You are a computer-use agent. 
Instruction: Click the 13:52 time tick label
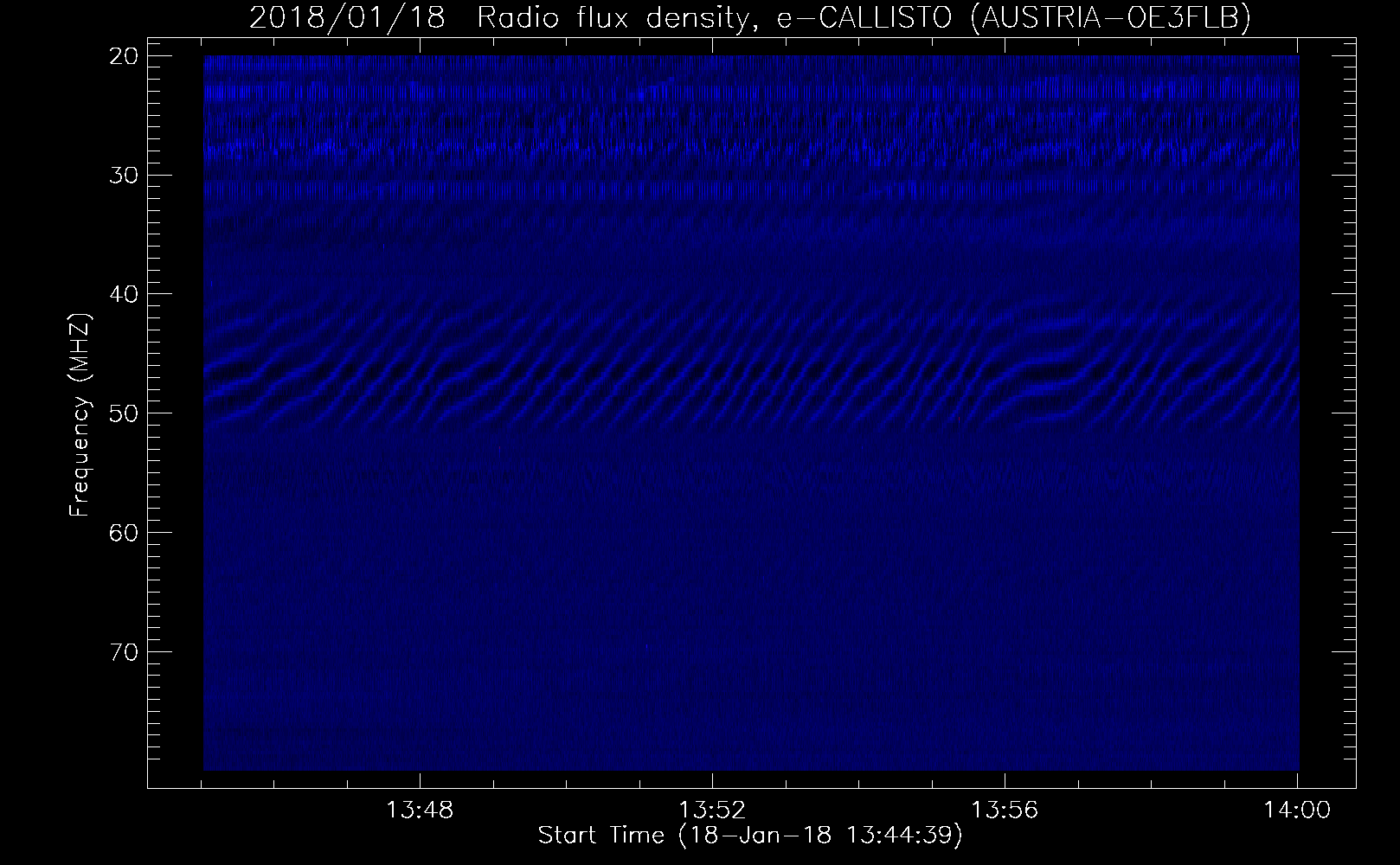coord(712,811)
